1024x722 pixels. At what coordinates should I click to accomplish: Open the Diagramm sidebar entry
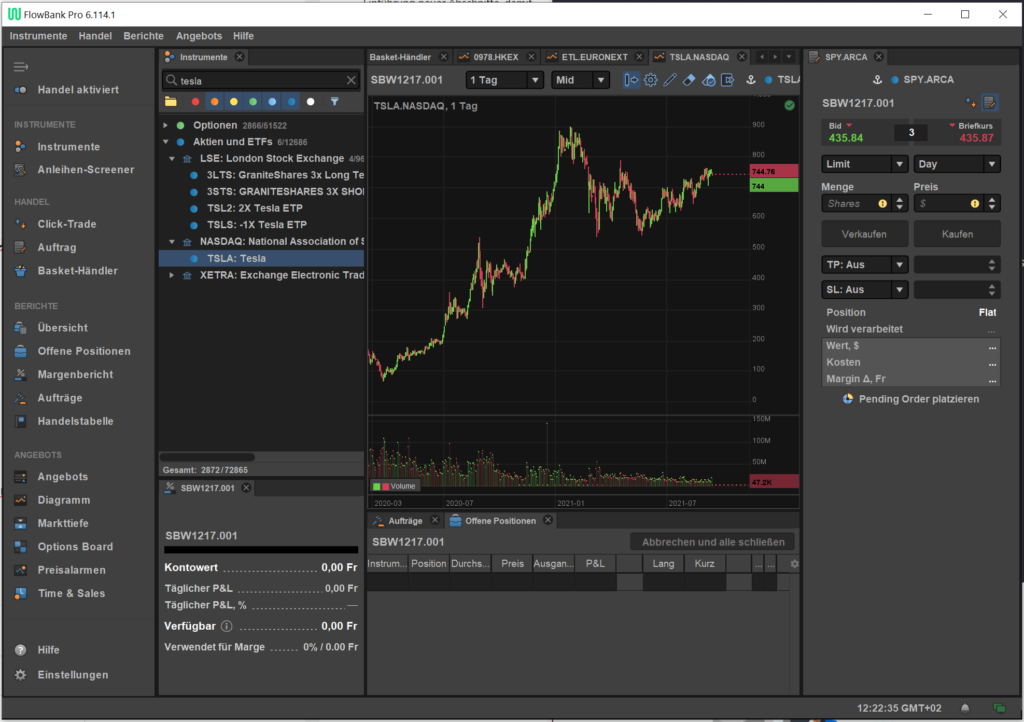pyautogui.click(x=63, y=501)
